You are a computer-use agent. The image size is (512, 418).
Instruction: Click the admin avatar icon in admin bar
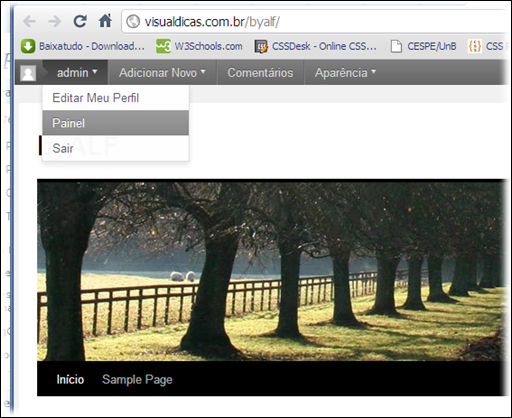point(28,73)
